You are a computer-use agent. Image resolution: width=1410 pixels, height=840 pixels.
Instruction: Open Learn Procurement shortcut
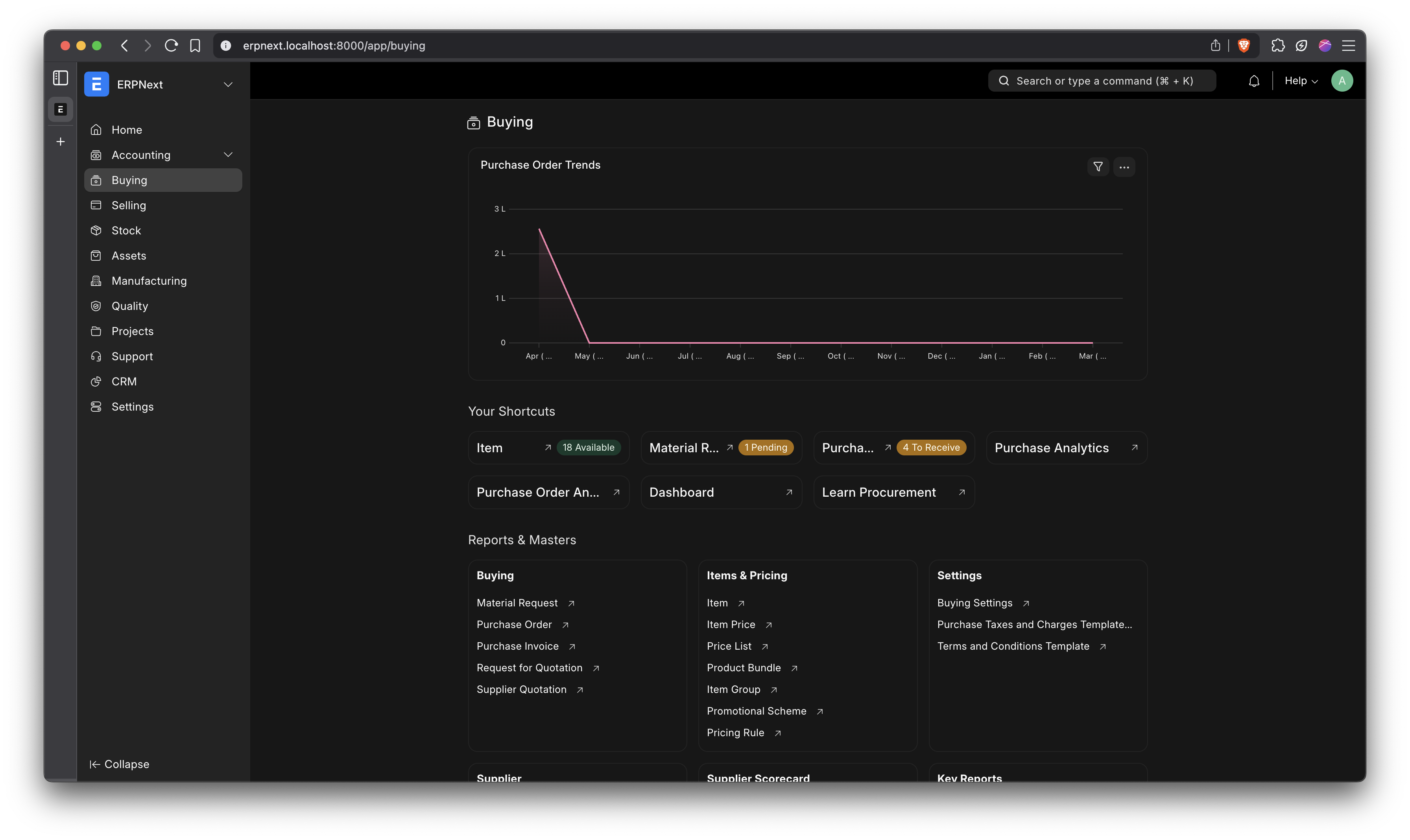893,492
